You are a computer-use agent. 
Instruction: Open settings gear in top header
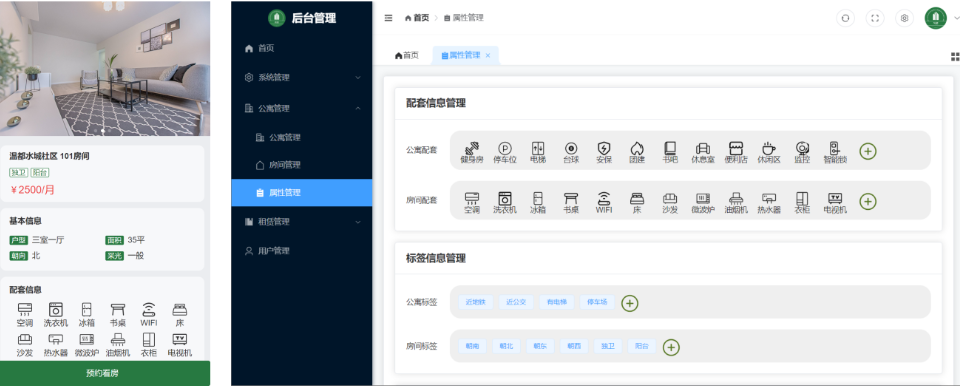coord(904,18)
